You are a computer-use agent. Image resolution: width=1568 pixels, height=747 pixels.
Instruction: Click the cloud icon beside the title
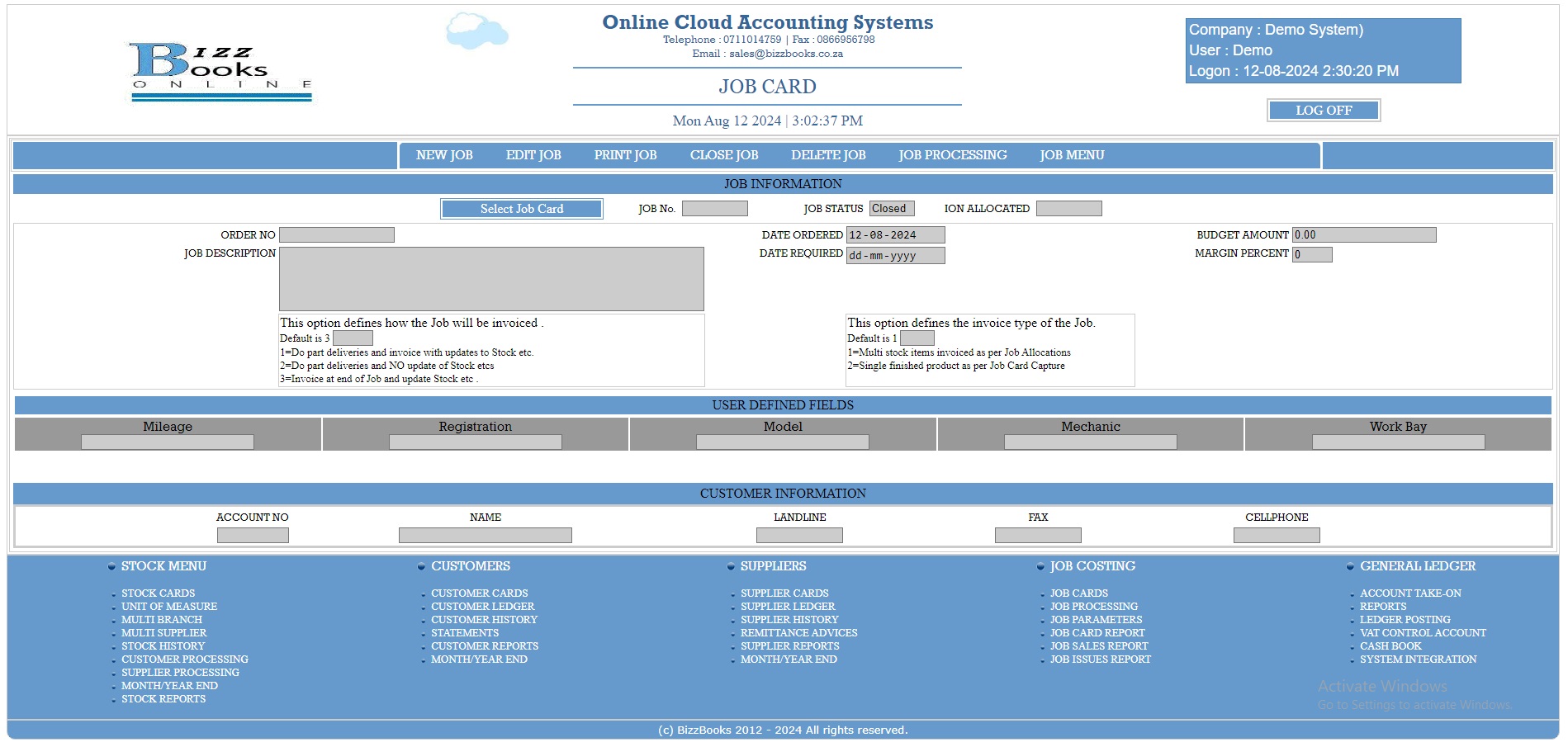point(476,31)
